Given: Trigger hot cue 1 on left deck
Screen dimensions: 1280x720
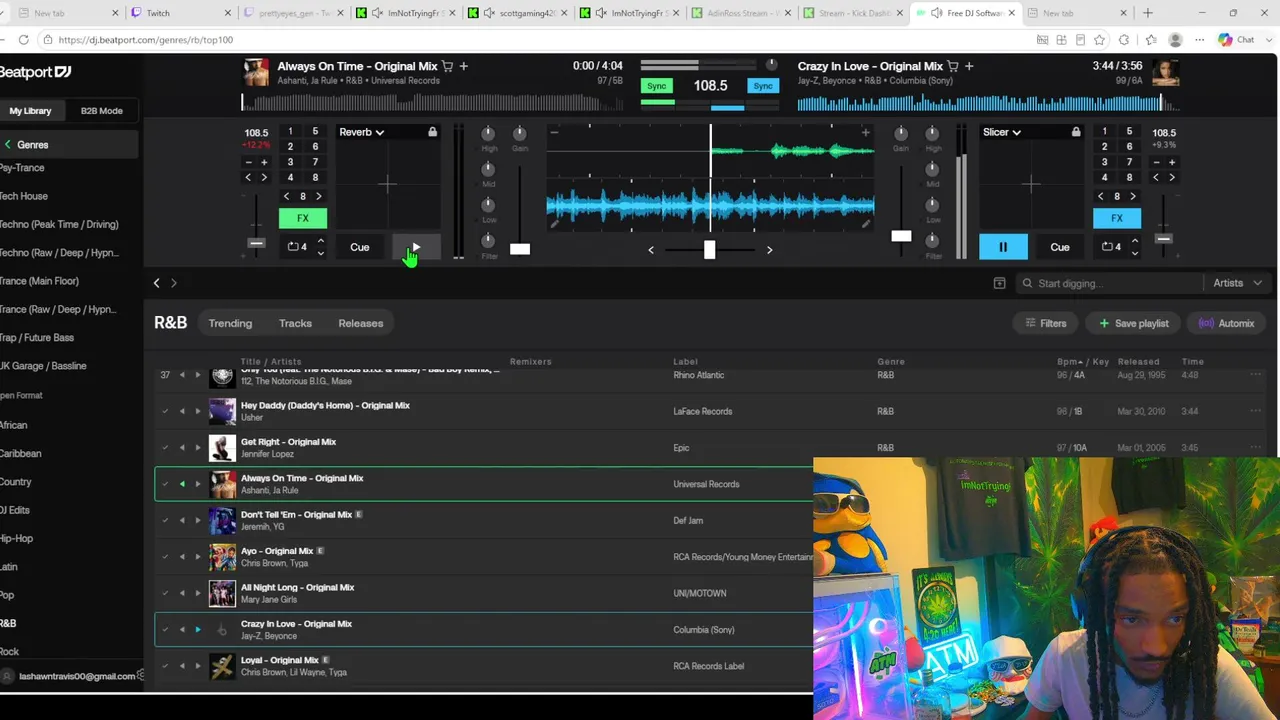Looking at the screenshot, I should [x=290, y=131].
